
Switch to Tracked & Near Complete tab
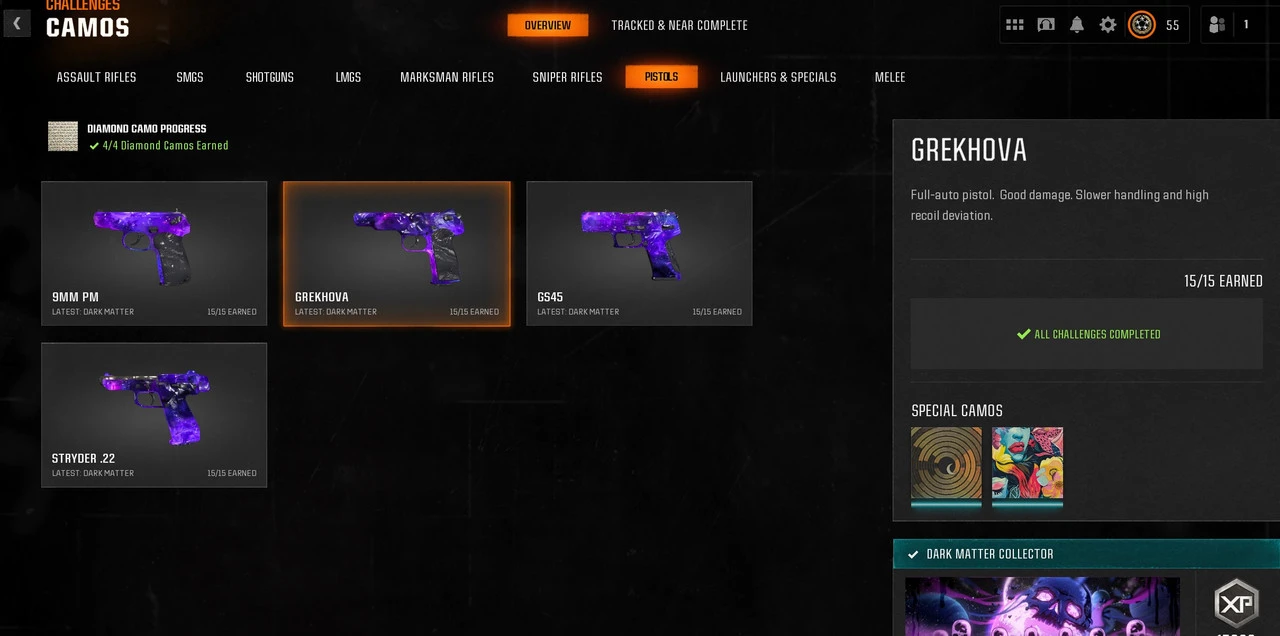tap(679, 25)
